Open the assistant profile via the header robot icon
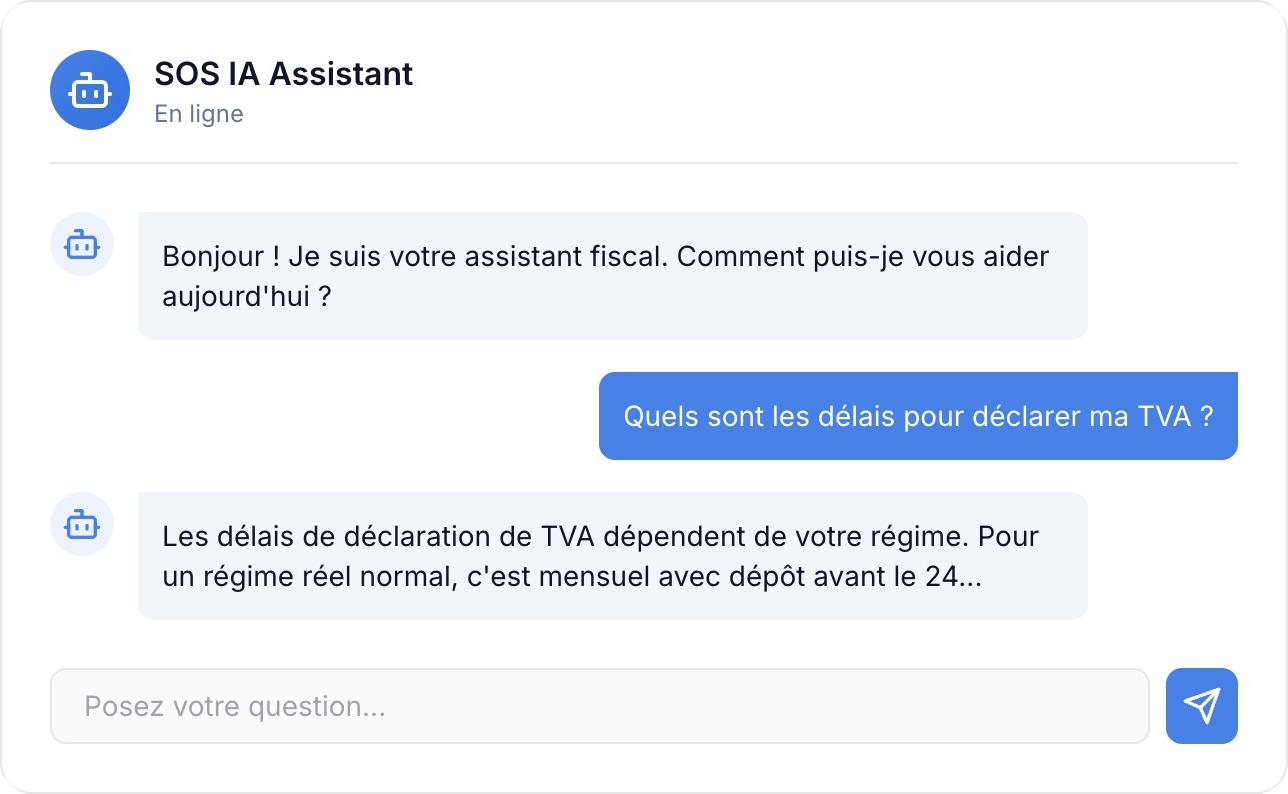 [90, 90]
